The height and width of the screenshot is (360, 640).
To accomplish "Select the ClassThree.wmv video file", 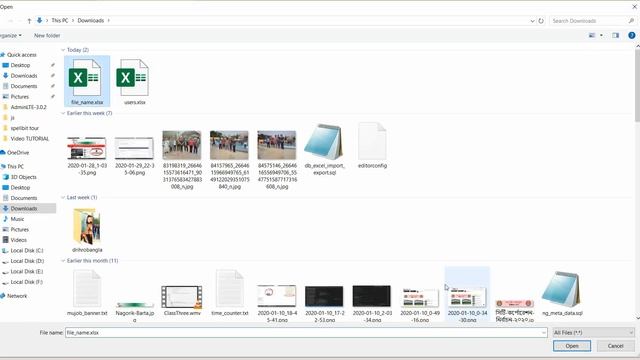I will [x=182, y=300].
